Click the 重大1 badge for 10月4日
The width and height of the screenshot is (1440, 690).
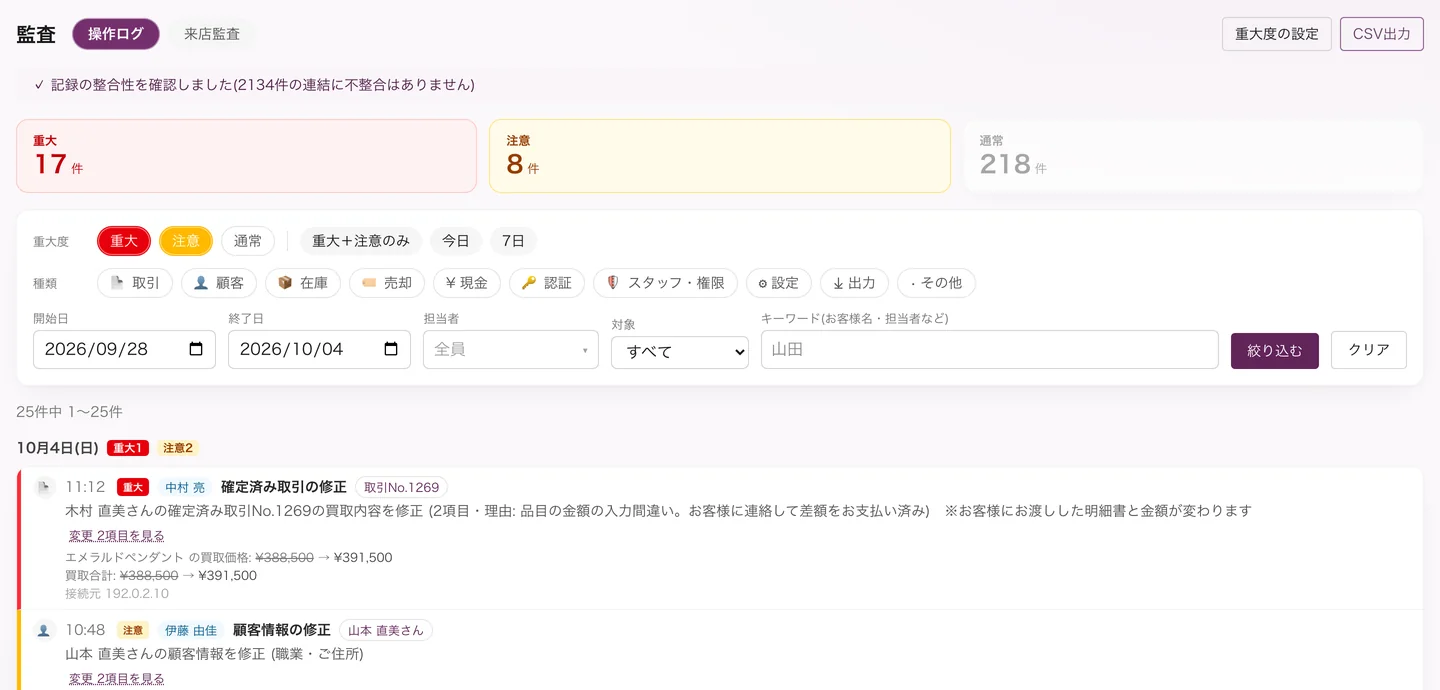(128, 448)
